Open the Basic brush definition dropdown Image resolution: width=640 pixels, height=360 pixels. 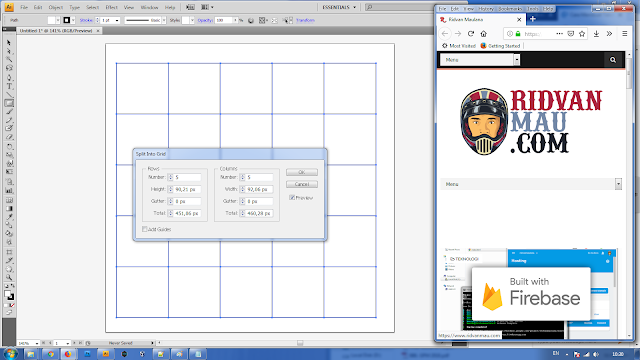164,20
